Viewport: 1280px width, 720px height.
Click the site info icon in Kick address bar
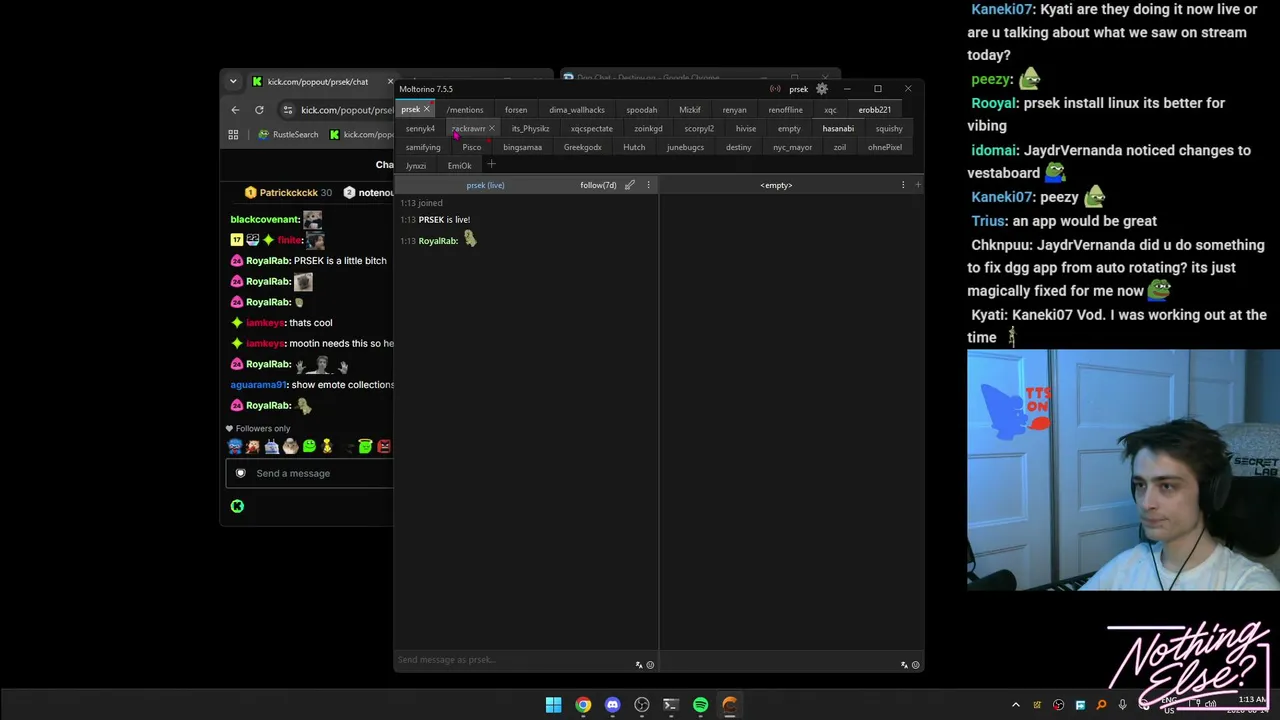coord(288,110)
